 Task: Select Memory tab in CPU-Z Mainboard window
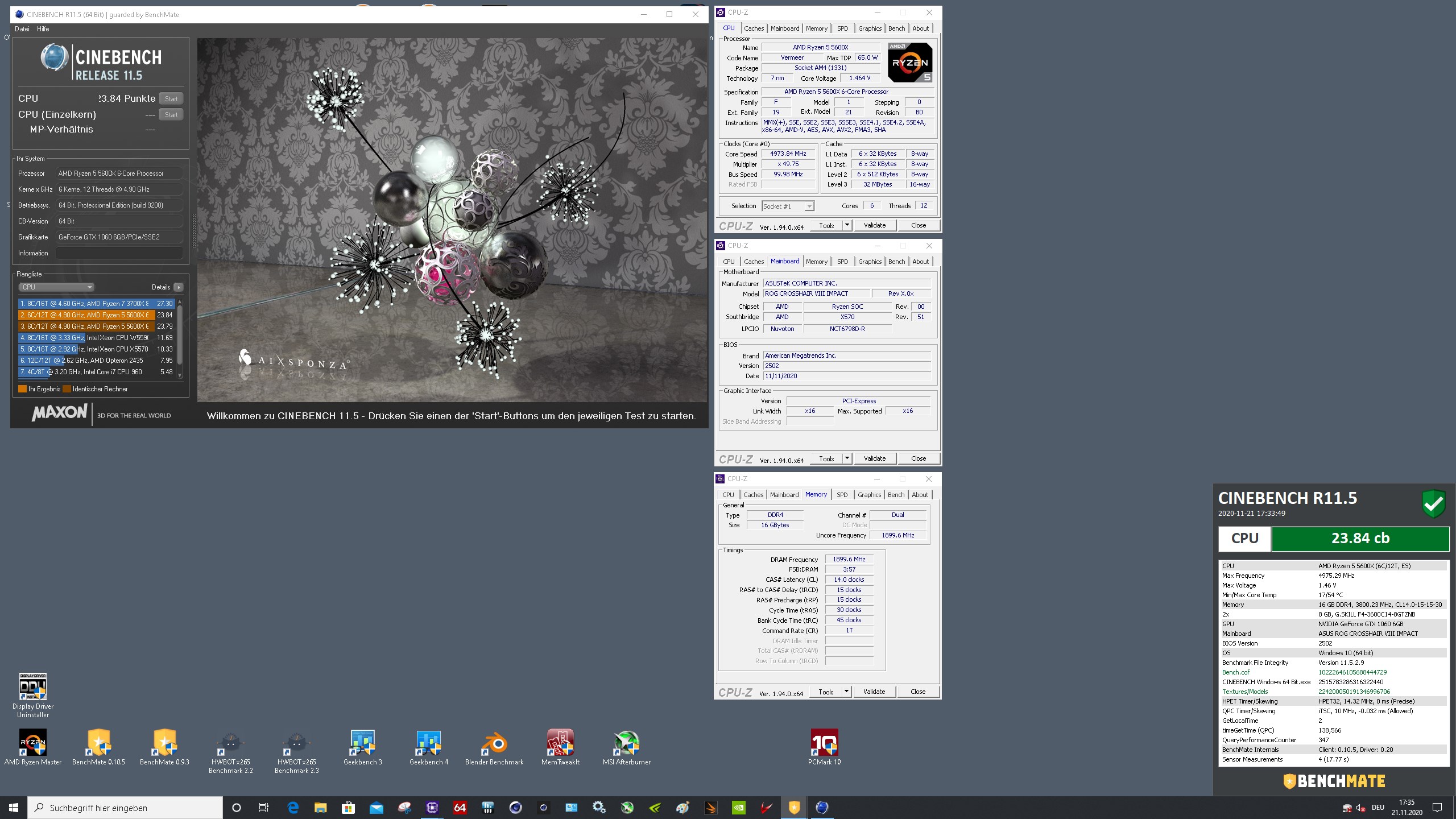(x=816, y=262)
